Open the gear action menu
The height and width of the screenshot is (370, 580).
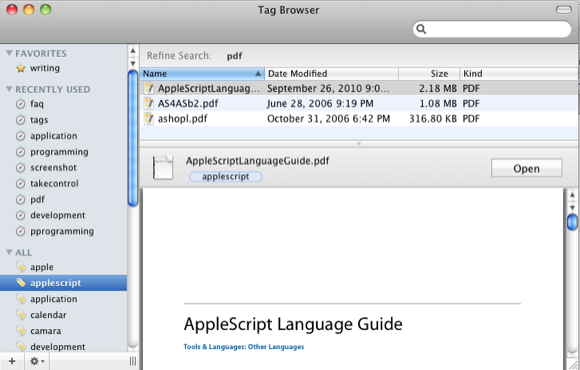tap(37, 361)
